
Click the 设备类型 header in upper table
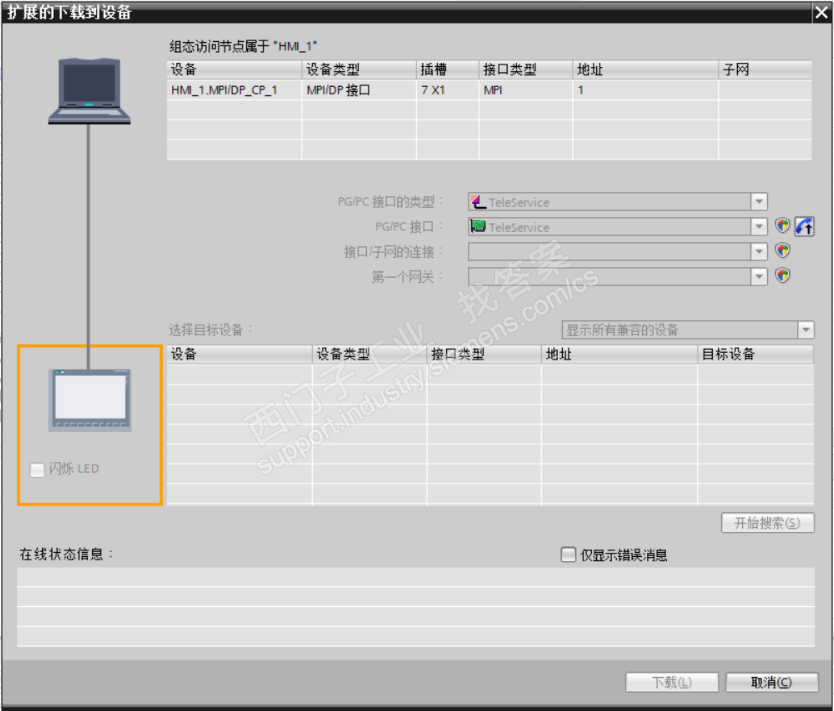point(359,69)
